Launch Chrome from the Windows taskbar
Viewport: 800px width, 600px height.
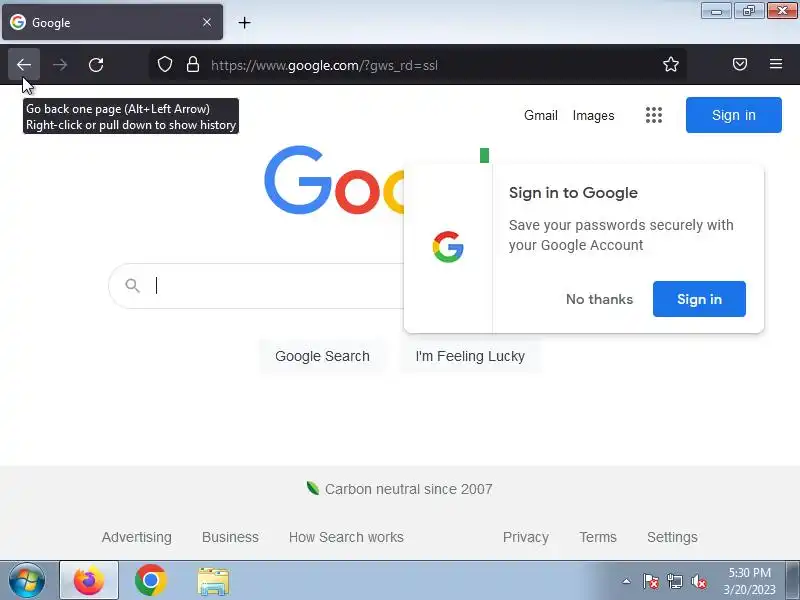click(x=151, y=580)
